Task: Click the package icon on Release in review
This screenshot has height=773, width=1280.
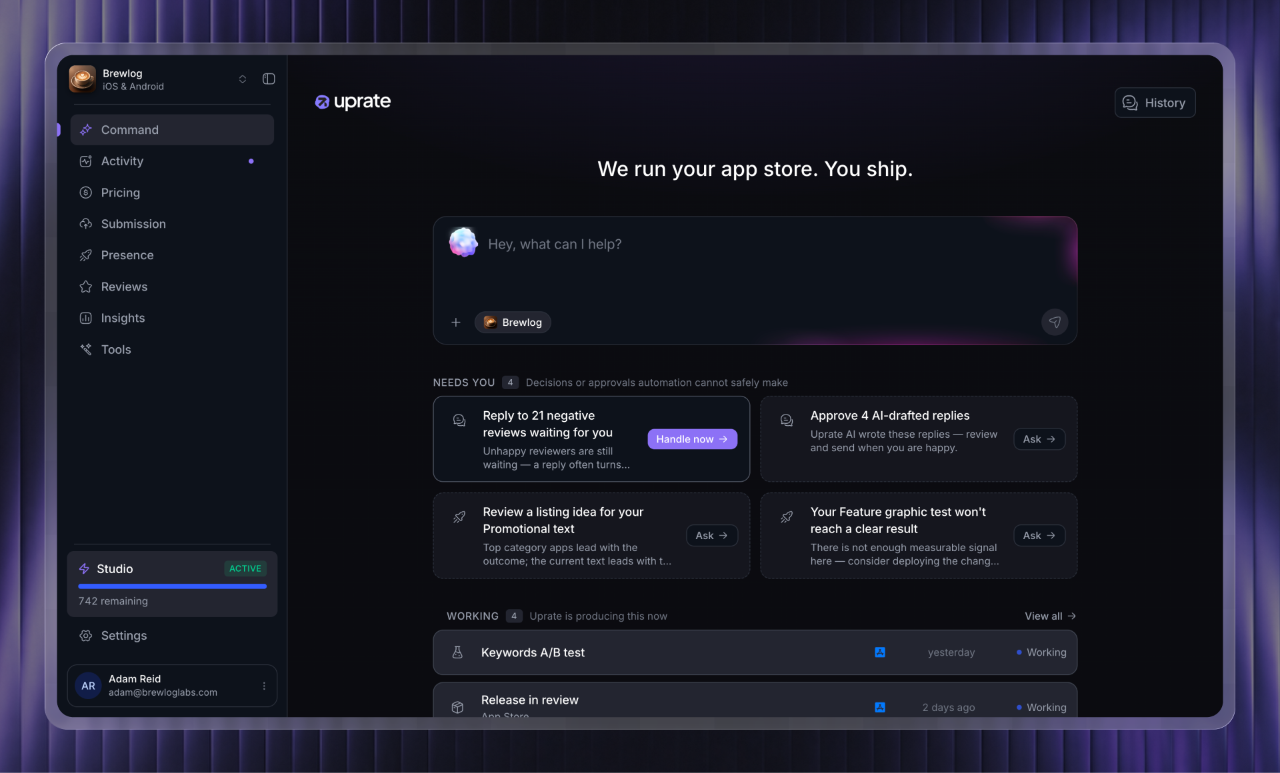Action: point(457,707)
